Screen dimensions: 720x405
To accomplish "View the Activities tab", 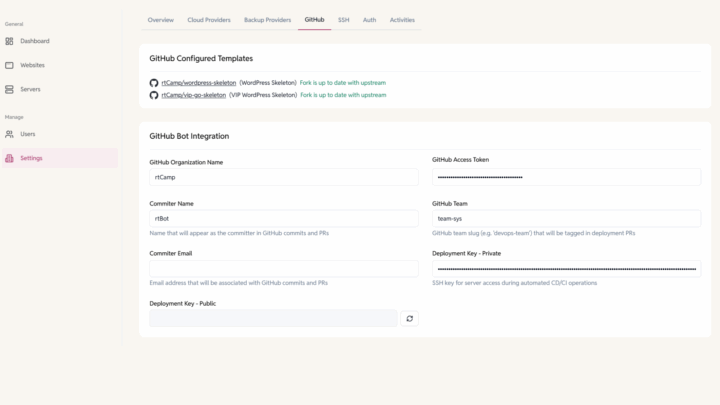I will pyautogui.click(x=402, y=20).
